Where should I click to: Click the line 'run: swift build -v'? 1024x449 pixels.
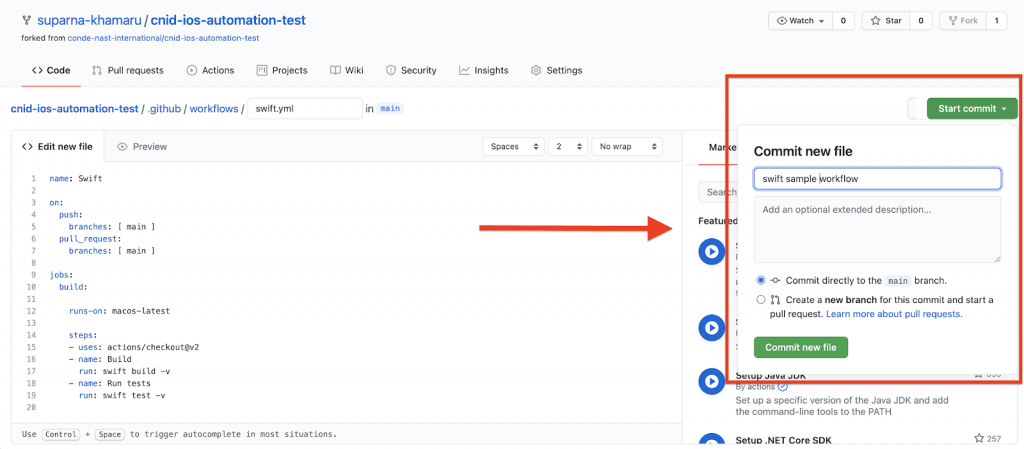click(125, 371)
